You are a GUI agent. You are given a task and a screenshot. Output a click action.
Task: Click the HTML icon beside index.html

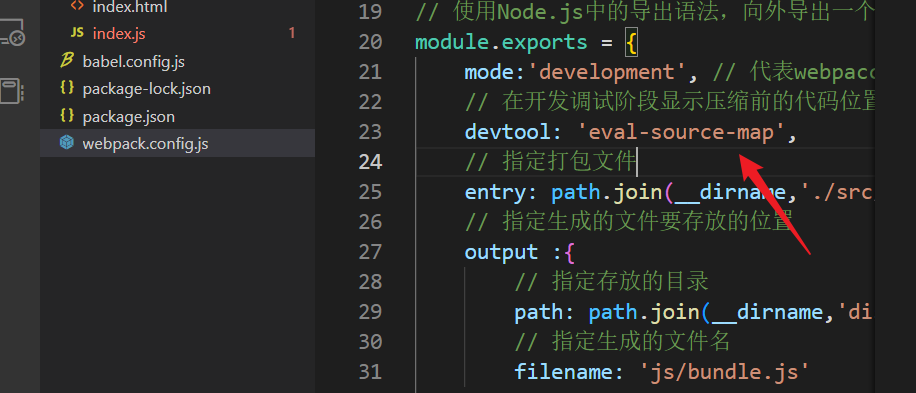77,6
